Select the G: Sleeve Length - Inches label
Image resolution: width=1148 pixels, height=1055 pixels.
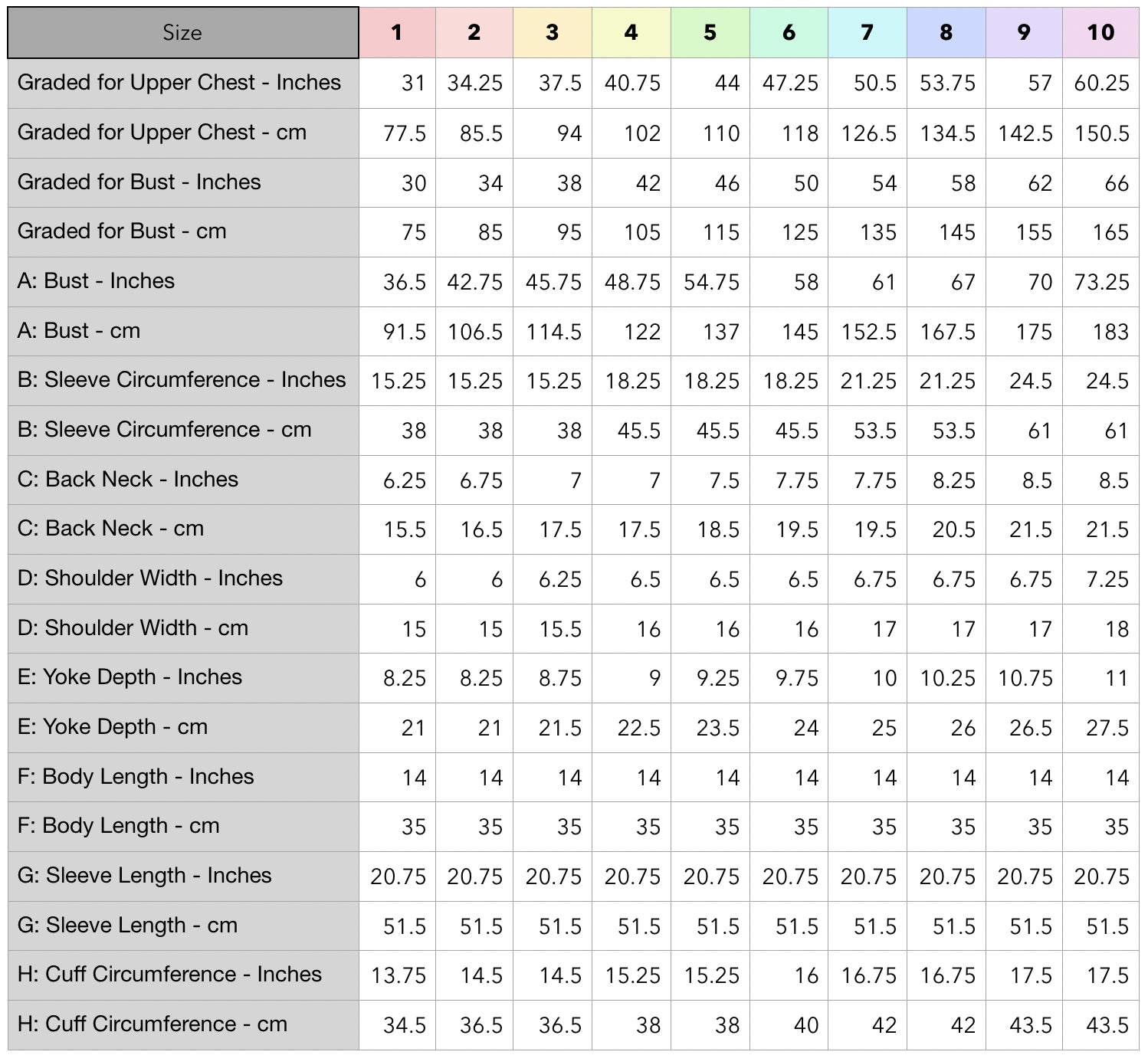click(x=144, y=876)
